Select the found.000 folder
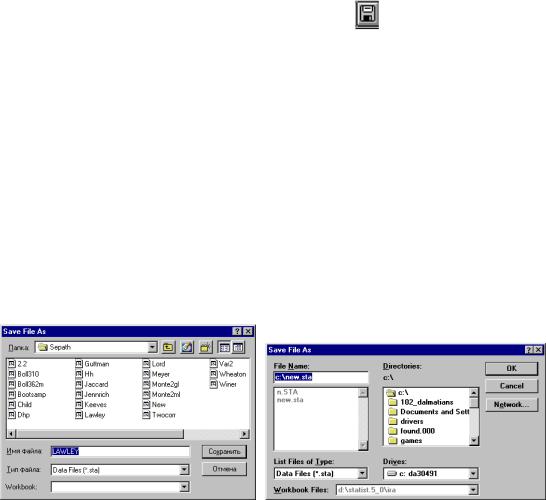546x500 pixels. click(x=412, y=431)
